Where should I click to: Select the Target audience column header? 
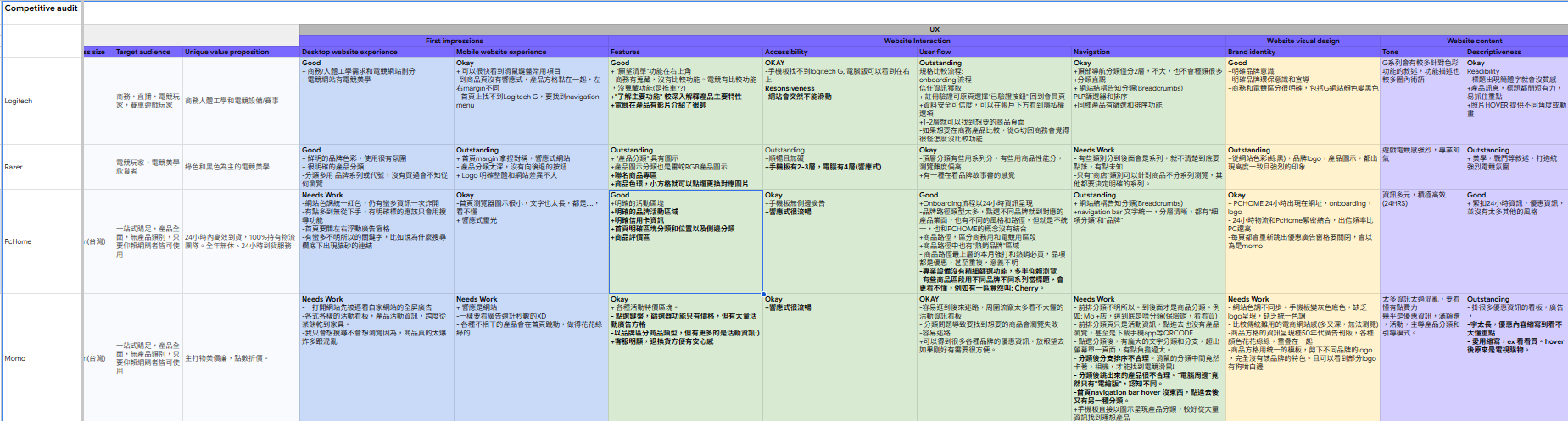pyautogui.click(x=148, y=52)
